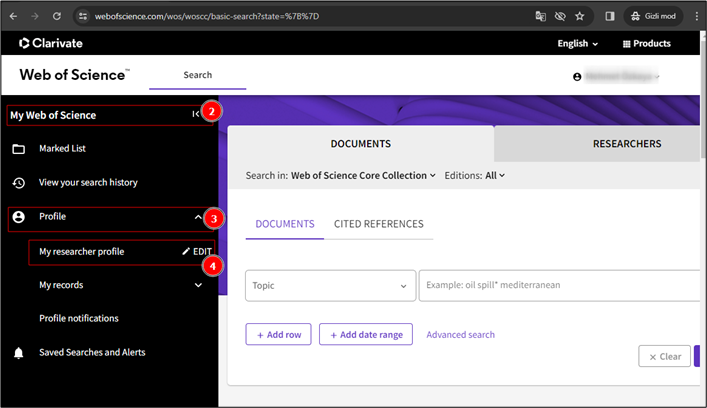
Task: Open Profile notifications
Action: [79, 318]
